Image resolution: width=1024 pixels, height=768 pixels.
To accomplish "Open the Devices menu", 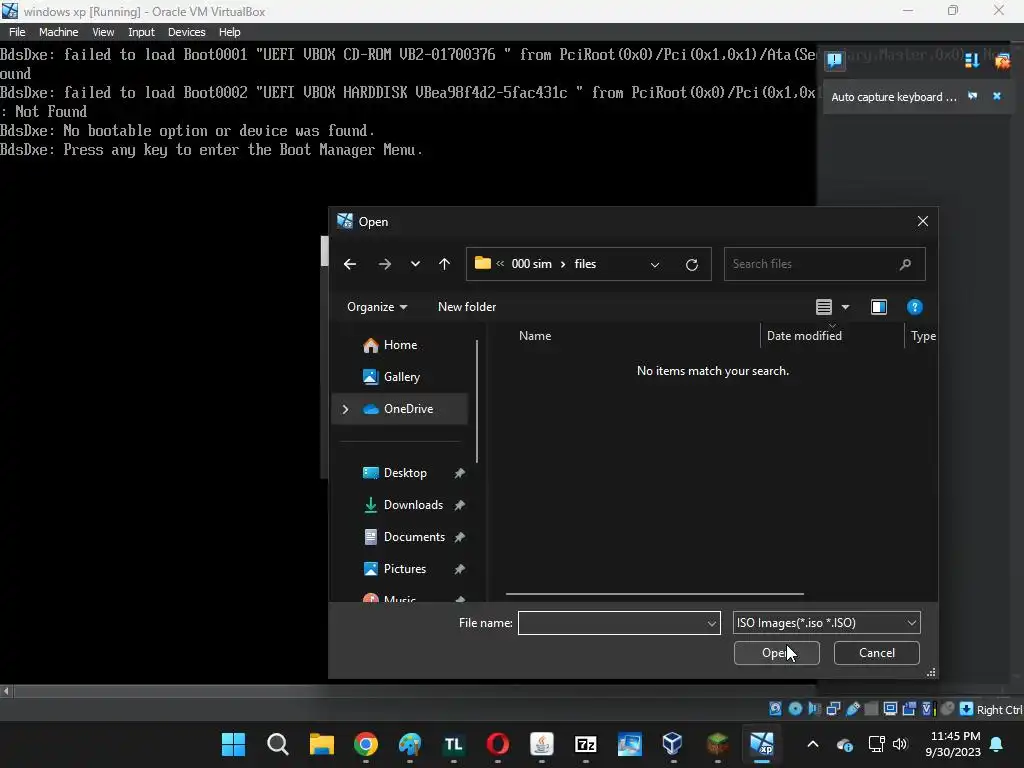I will pos(186,32).
